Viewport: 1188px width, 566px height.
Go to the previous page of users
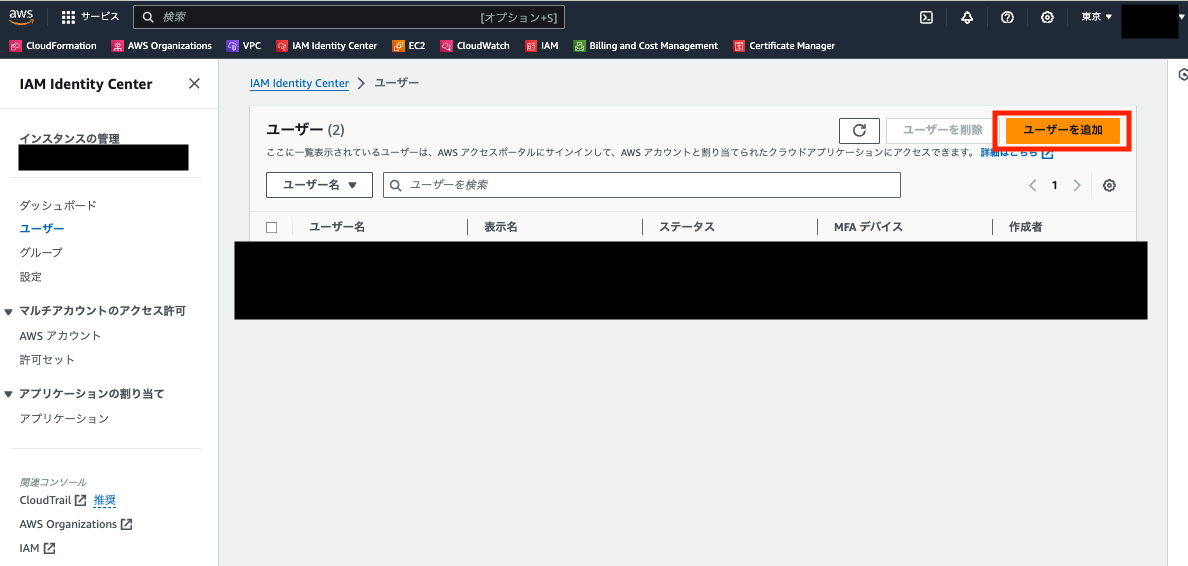coord(1032,185)
